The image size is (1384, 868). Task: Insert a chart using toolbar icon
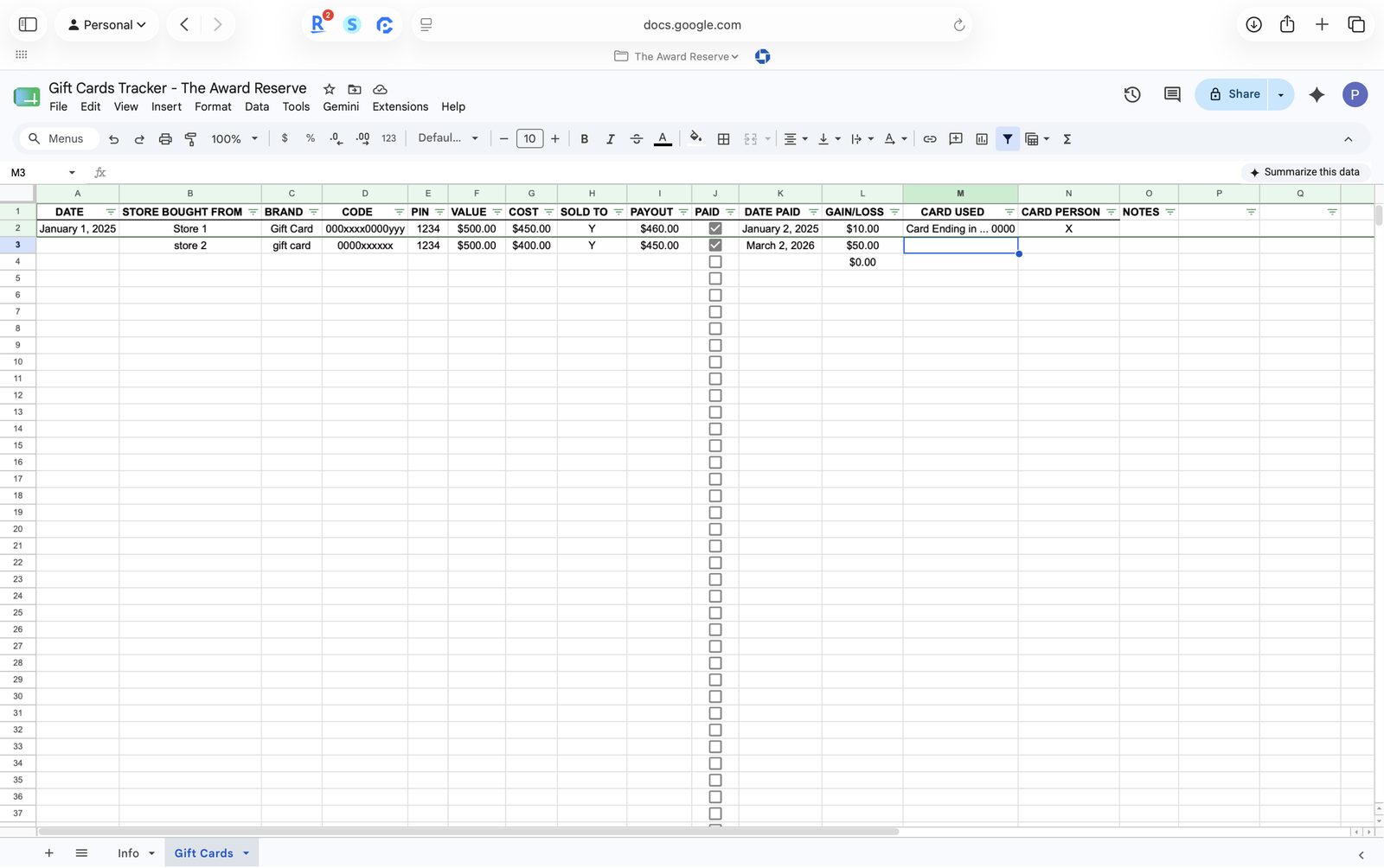point(982,139)
